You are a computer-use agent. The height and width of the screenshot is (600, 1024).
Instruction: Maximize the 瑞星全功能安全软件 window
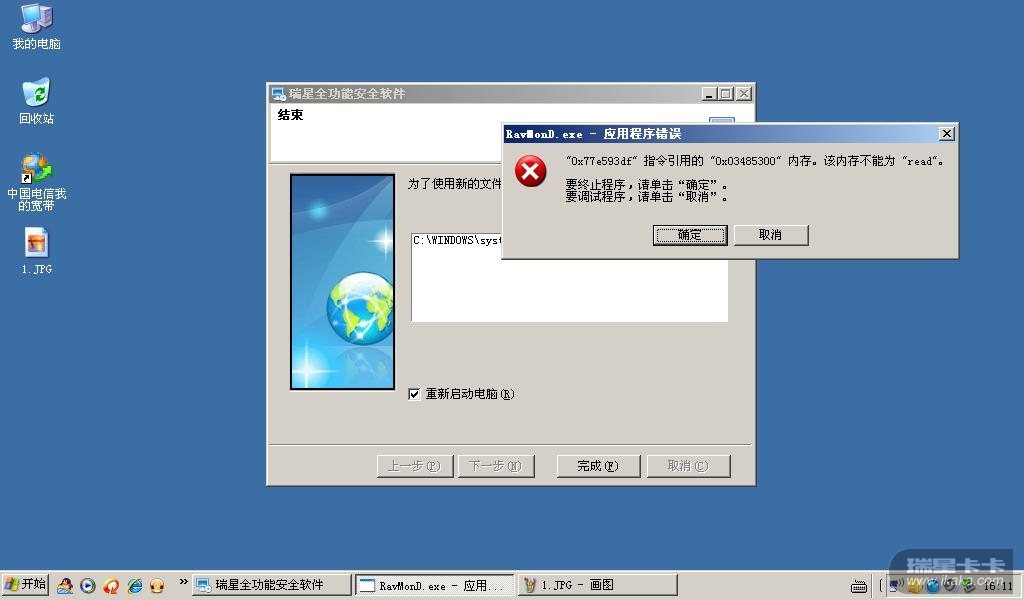click(726, 94)
